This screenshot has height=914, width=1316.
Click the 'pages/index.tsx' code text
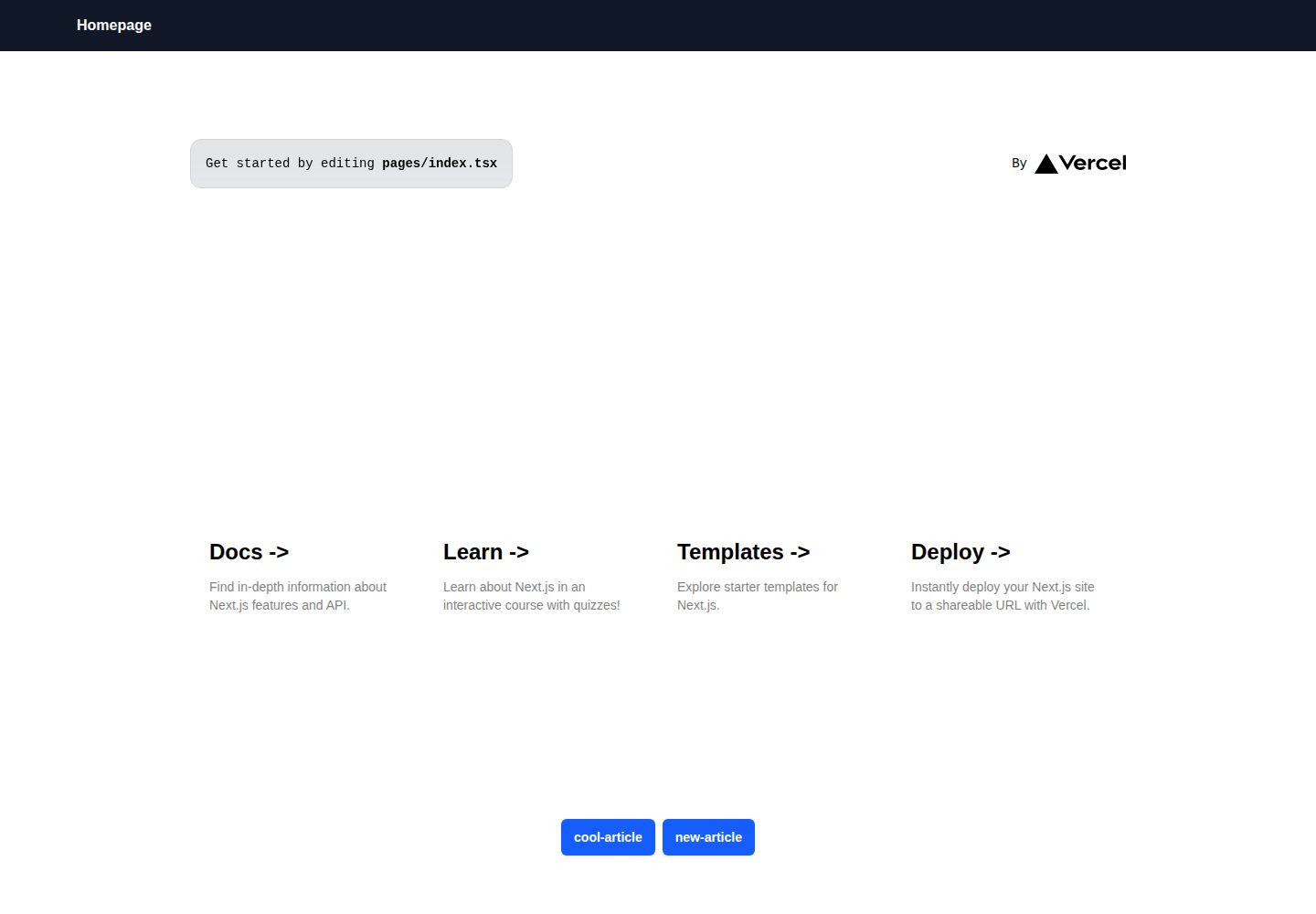[x=440, y=164]
